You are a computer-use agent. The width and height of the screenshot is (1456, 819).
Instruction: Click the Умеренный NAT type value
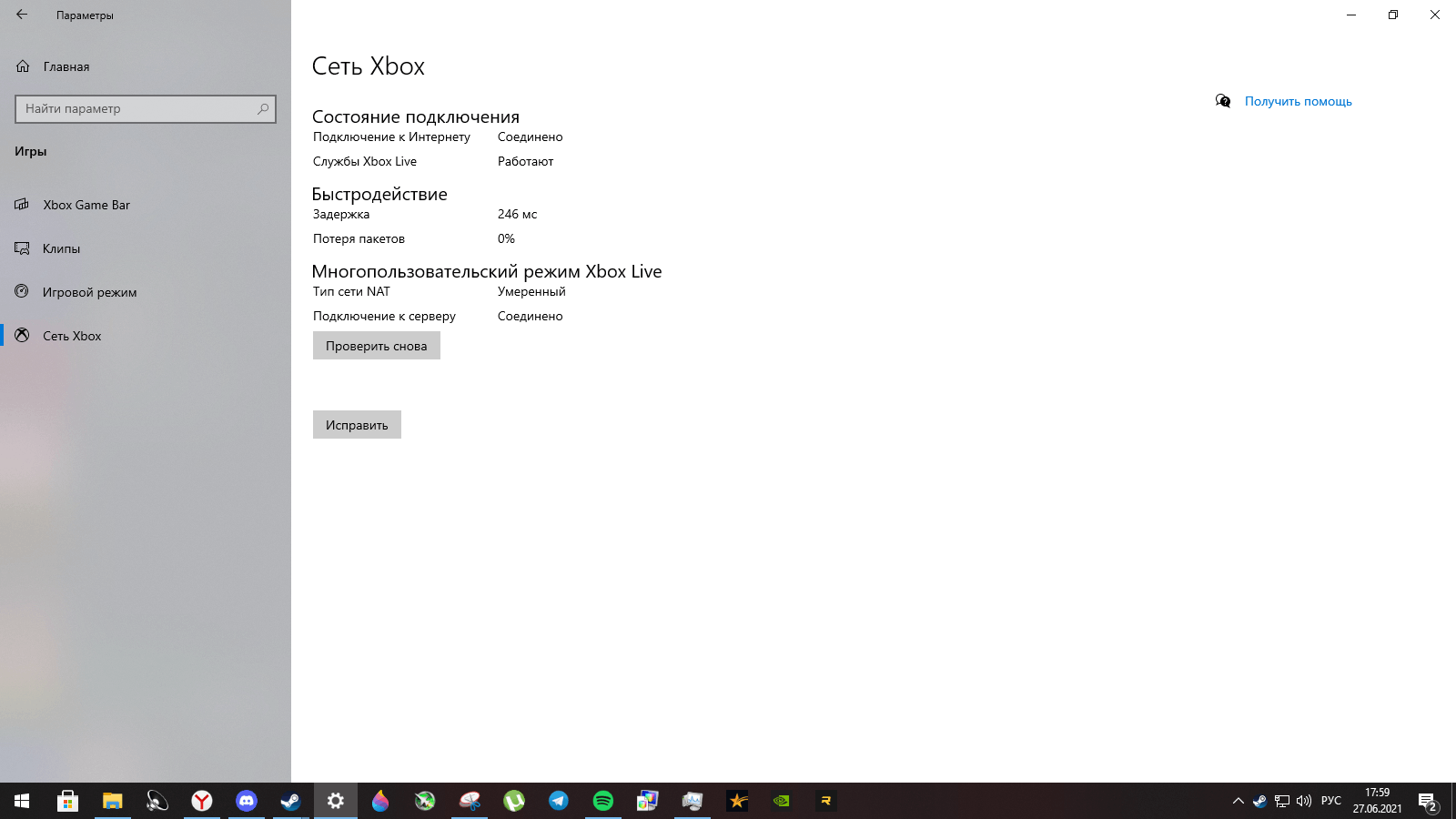[531, 292]
